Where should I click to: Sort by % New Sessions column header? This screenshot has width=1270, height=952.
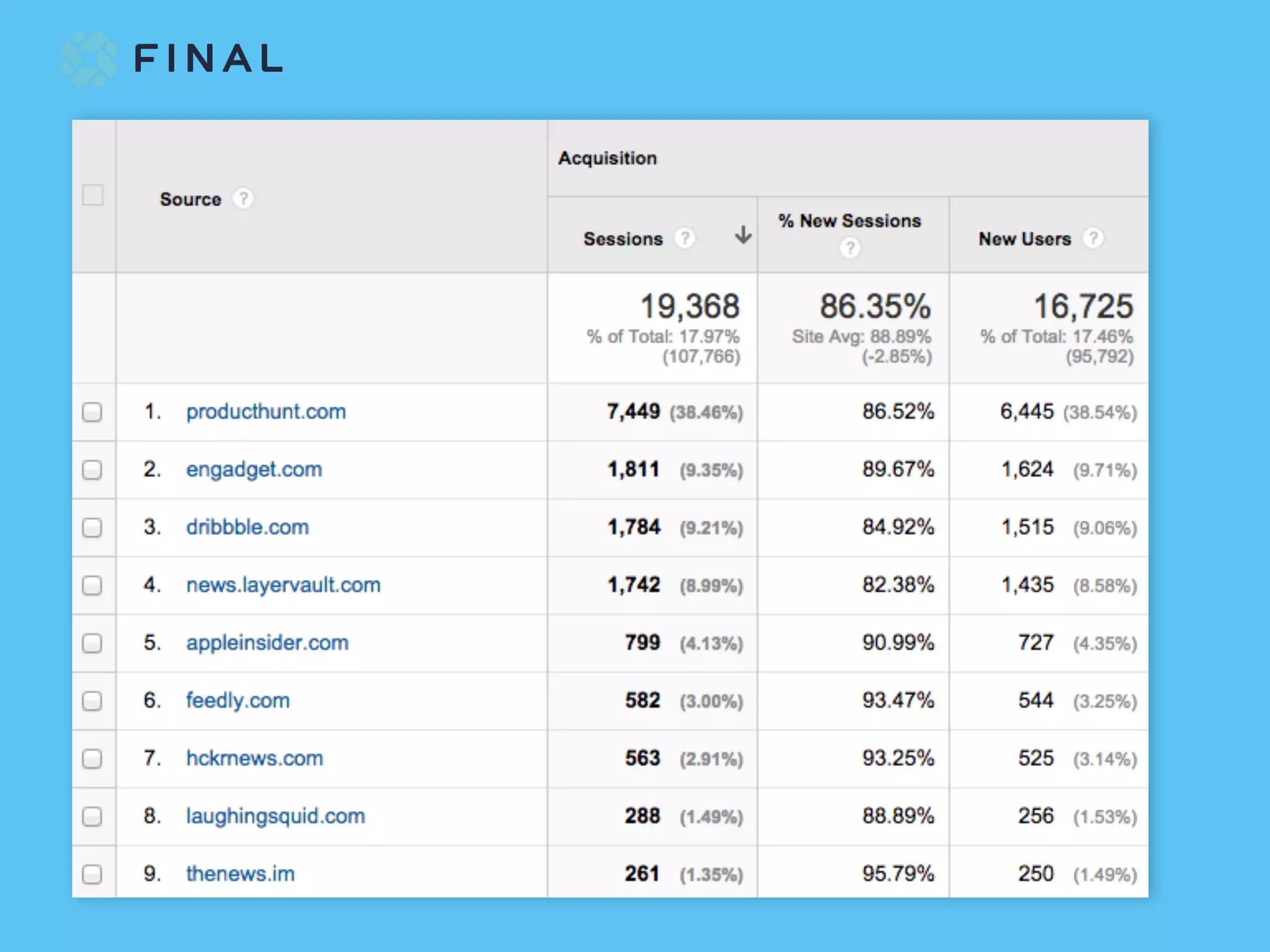[850, 221]
